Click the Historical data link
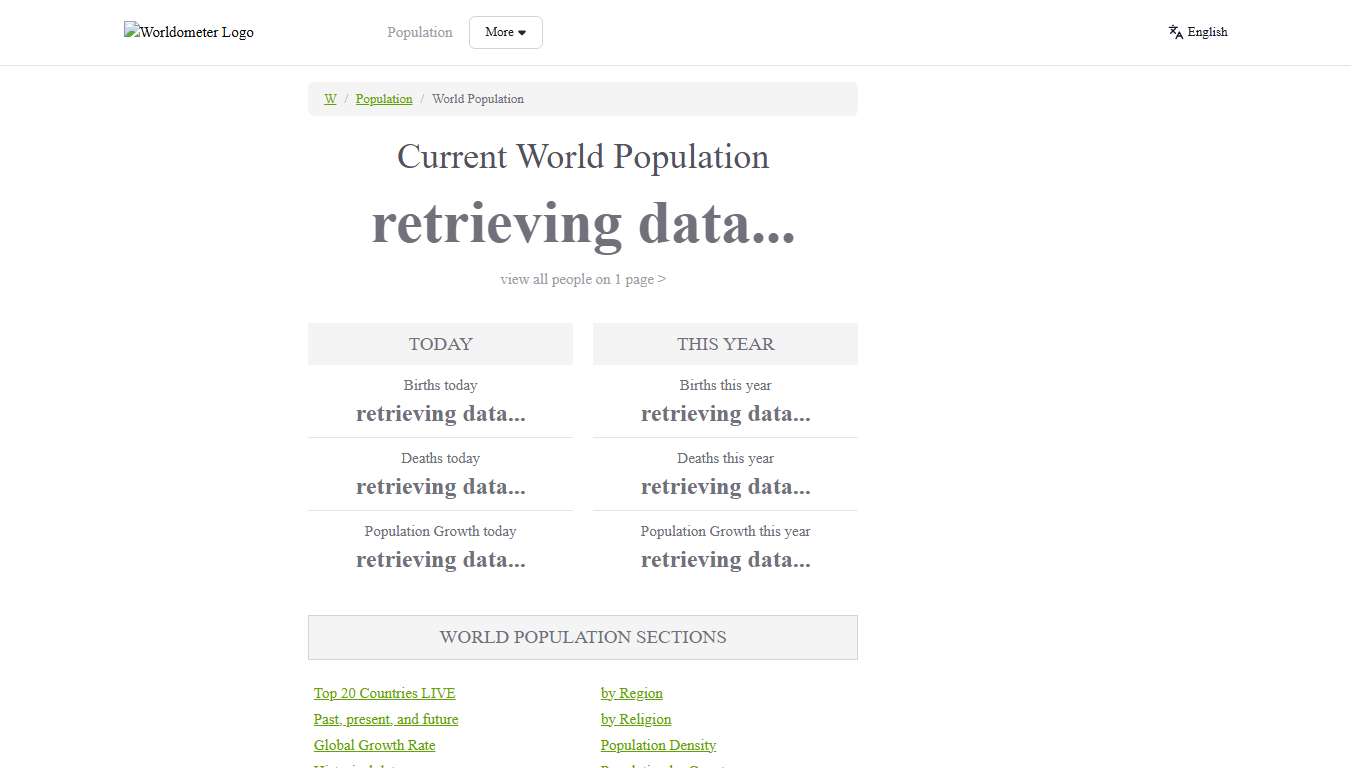Image resolution: width=1366 pixels, height=768 pixels. point(356,765)
